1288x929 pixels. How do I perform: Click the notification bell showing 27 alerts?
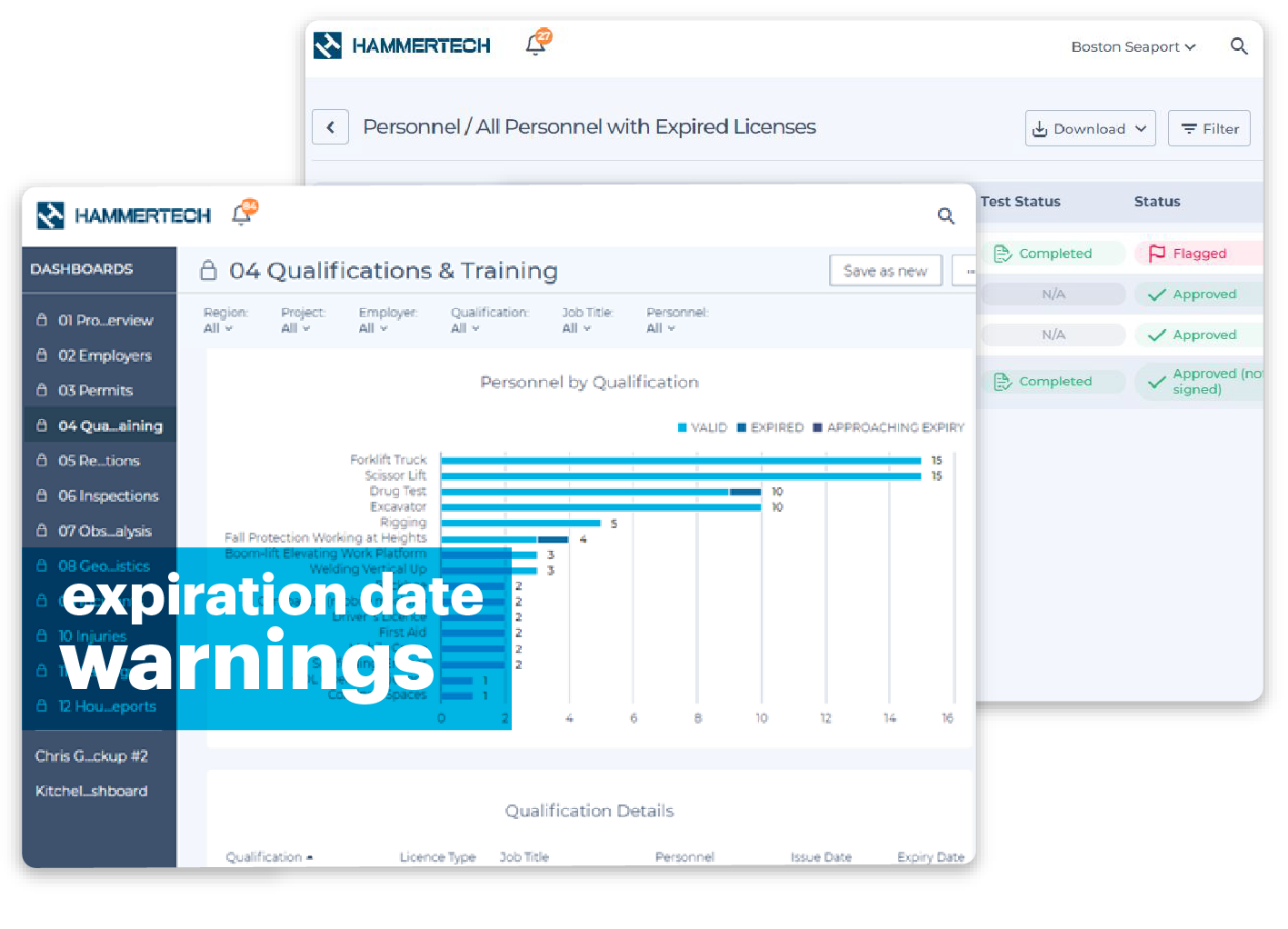(534, 44)
